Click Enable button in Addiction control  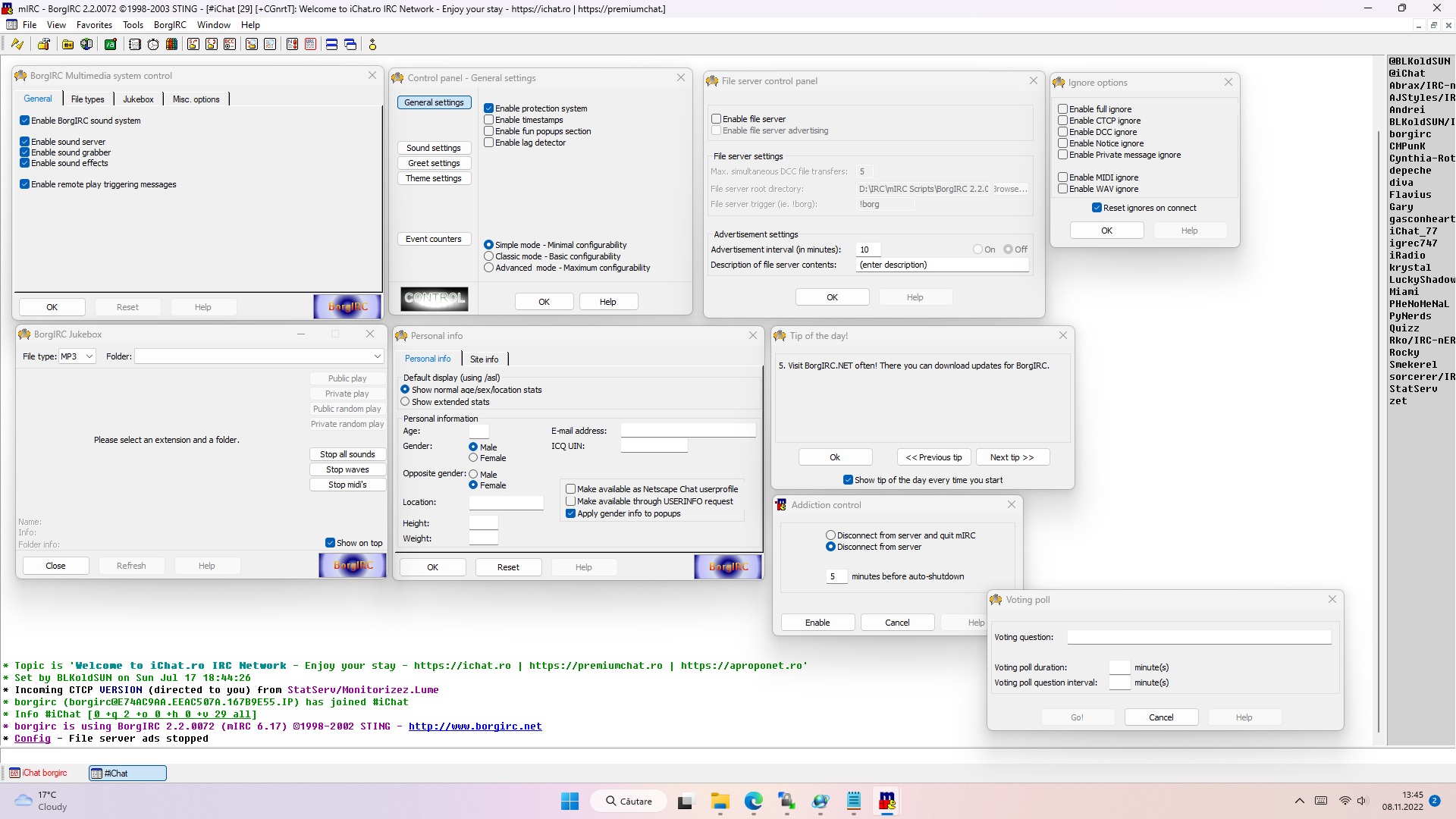coord(817,623)
